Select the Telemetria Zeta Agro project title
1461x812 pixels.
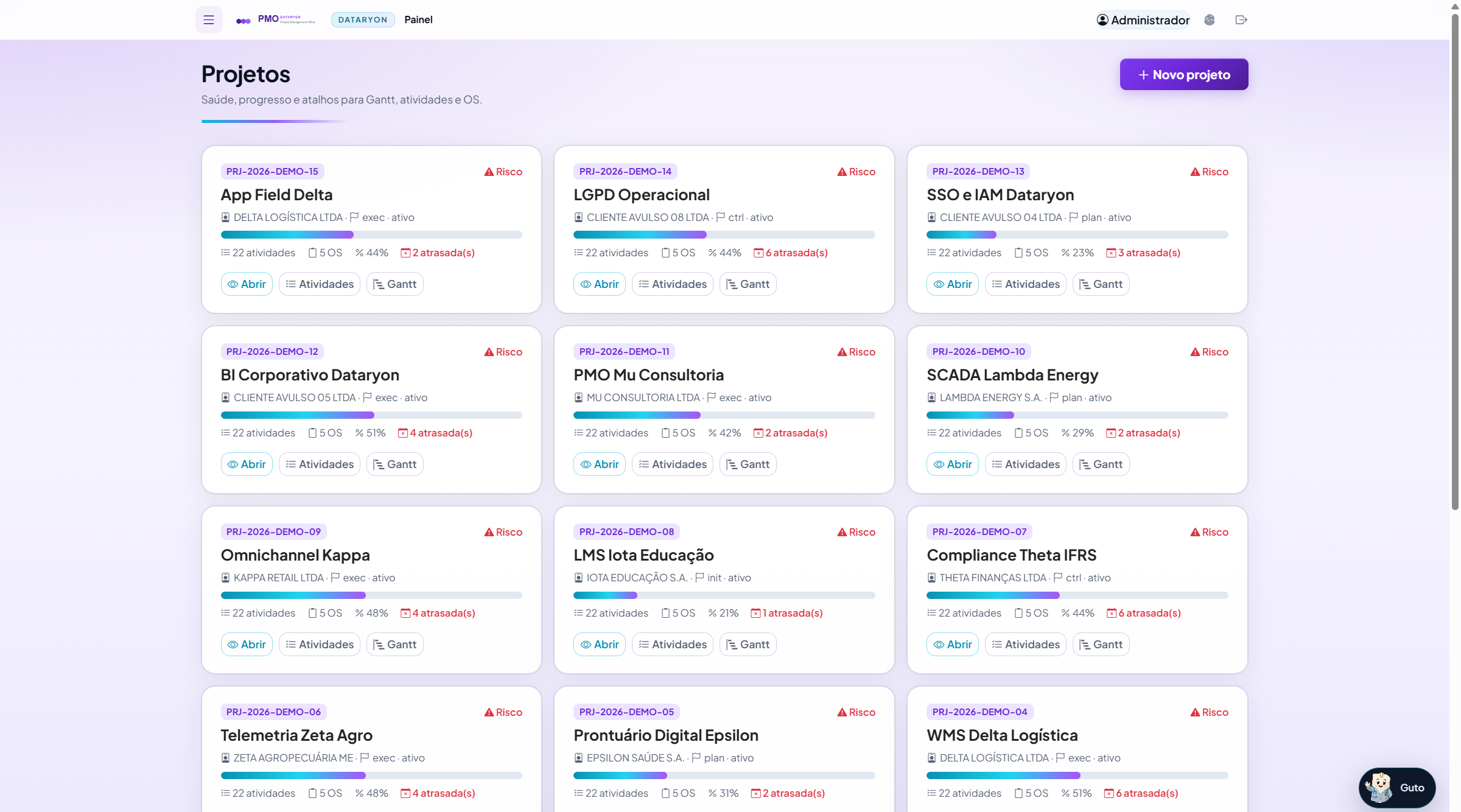(x=296, y=735)
